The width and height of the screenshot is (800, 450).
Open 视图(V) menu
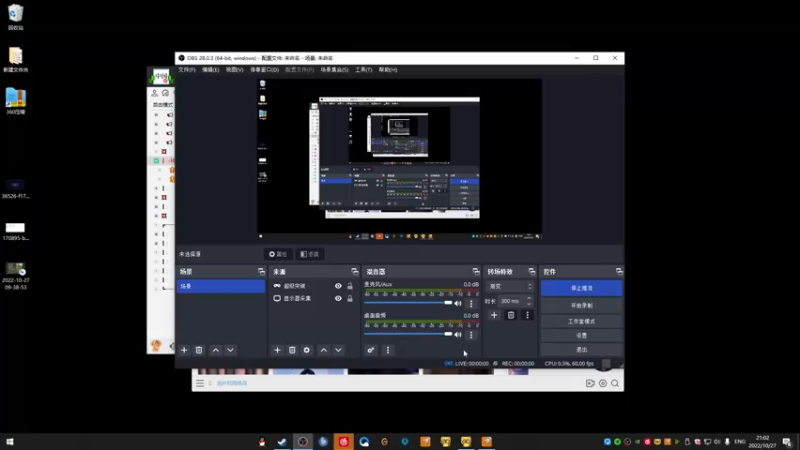coord(235,70)
